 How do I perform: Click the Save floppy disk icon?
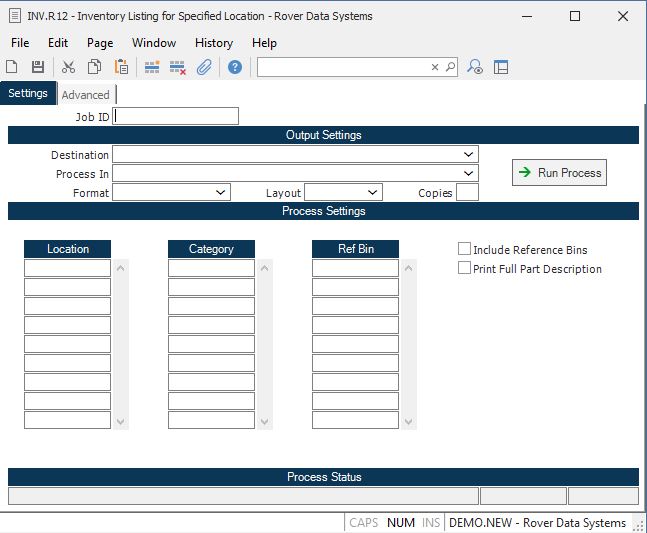(x=38, y=67)
